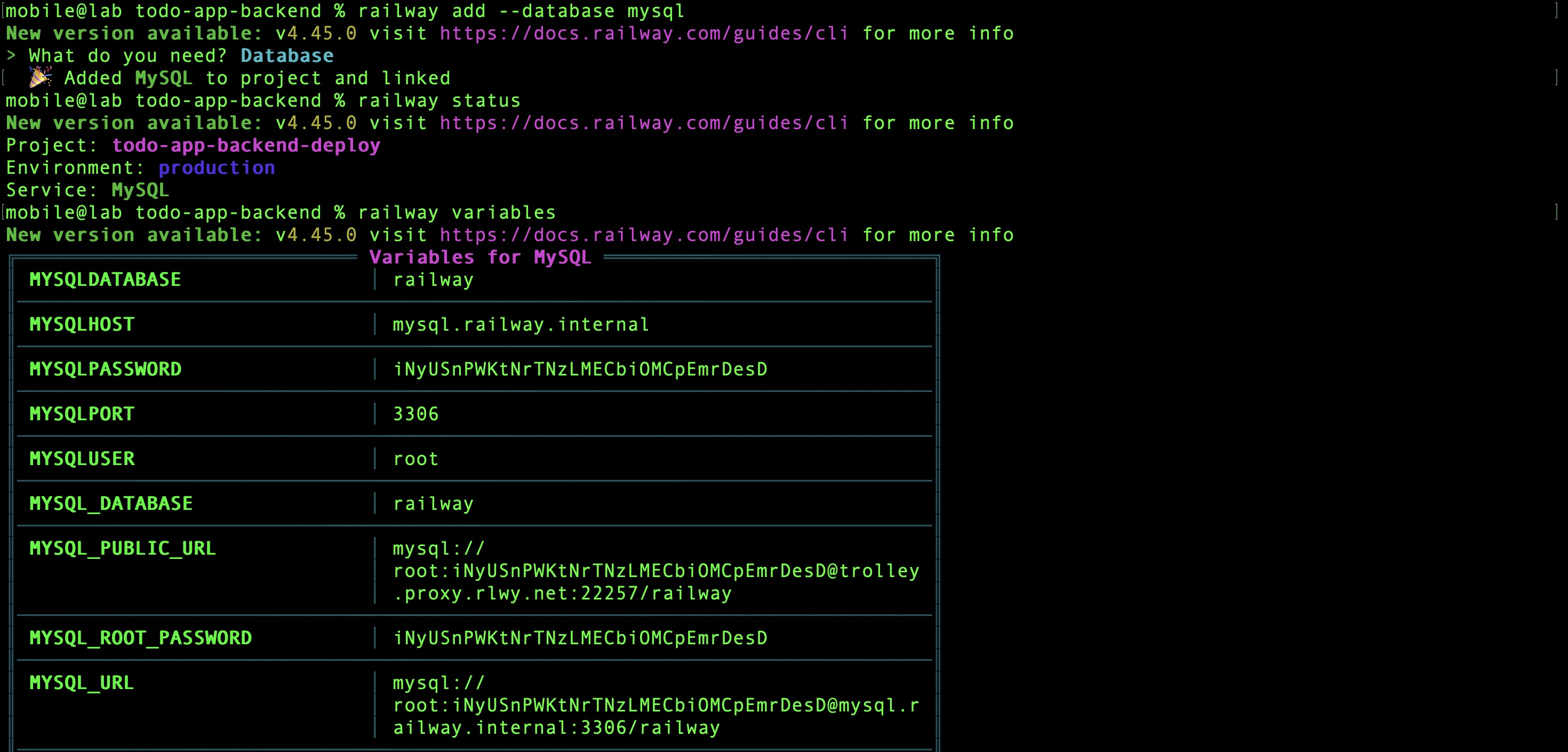Click the production environment value
This screenshot has height=752, width=1568.
217,168
